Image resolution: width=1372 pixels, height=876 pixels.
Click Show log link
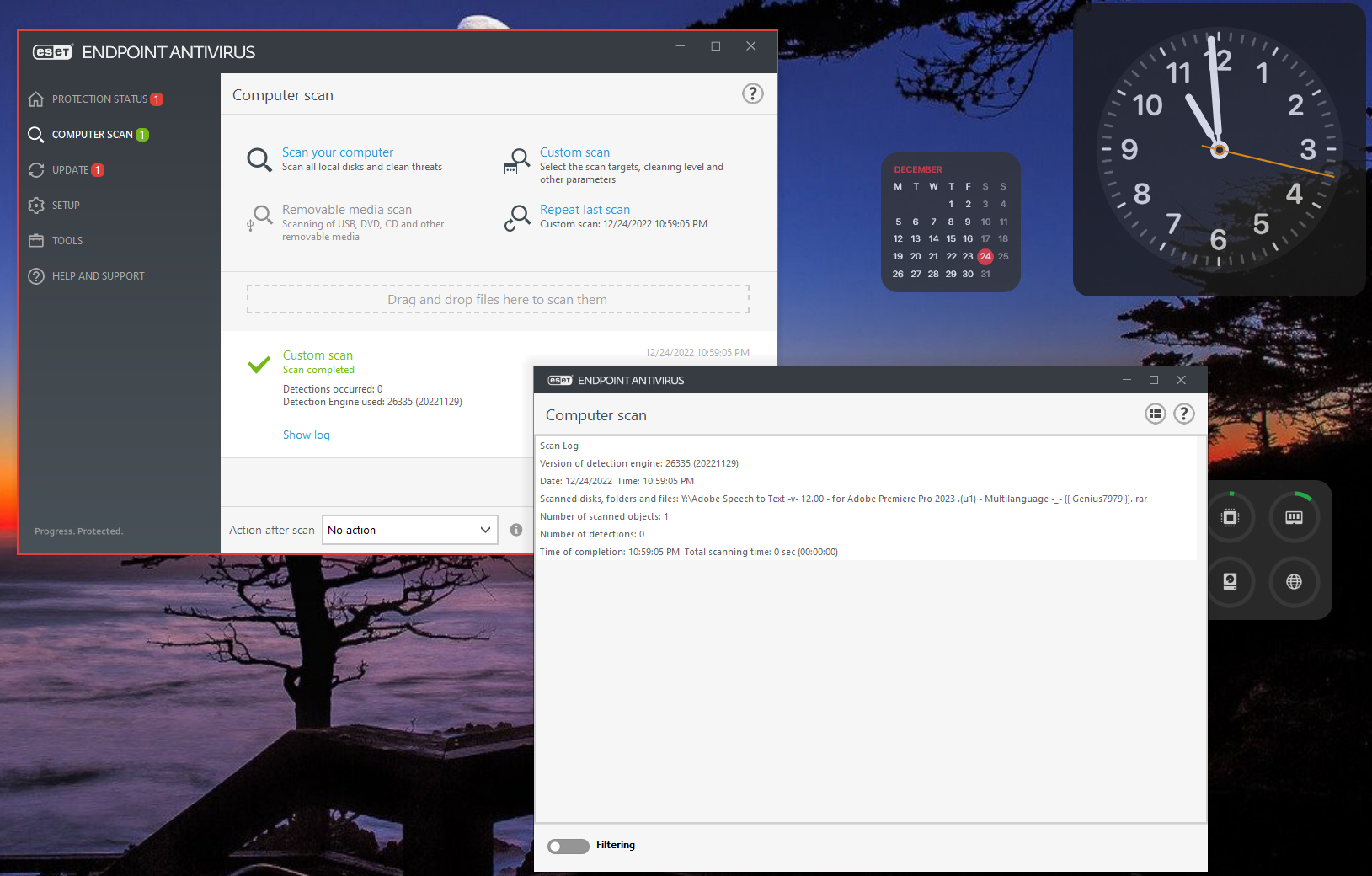pos(307,435)
